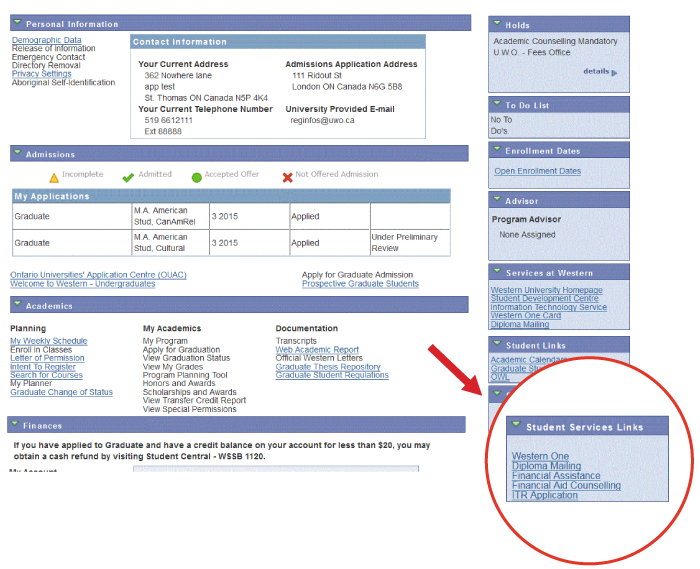Open Financial Assistance link
The height and width of the screenshot is (569, 700).
coord(556,476)
